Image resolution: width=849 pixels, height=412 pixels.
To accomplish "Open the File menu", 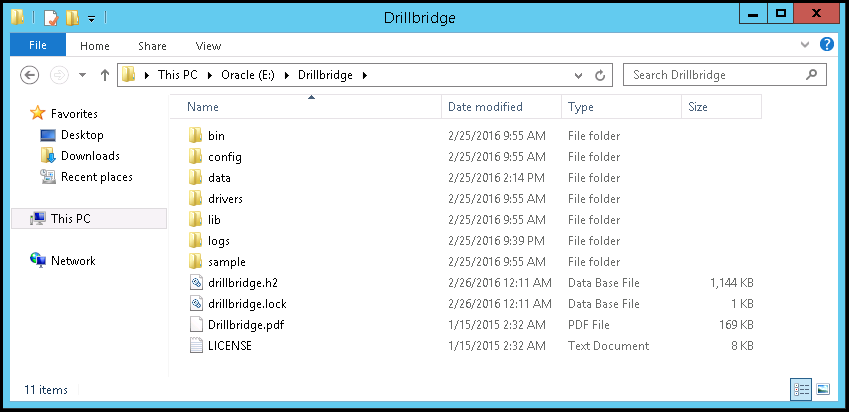I will click(x=38, y=45).
